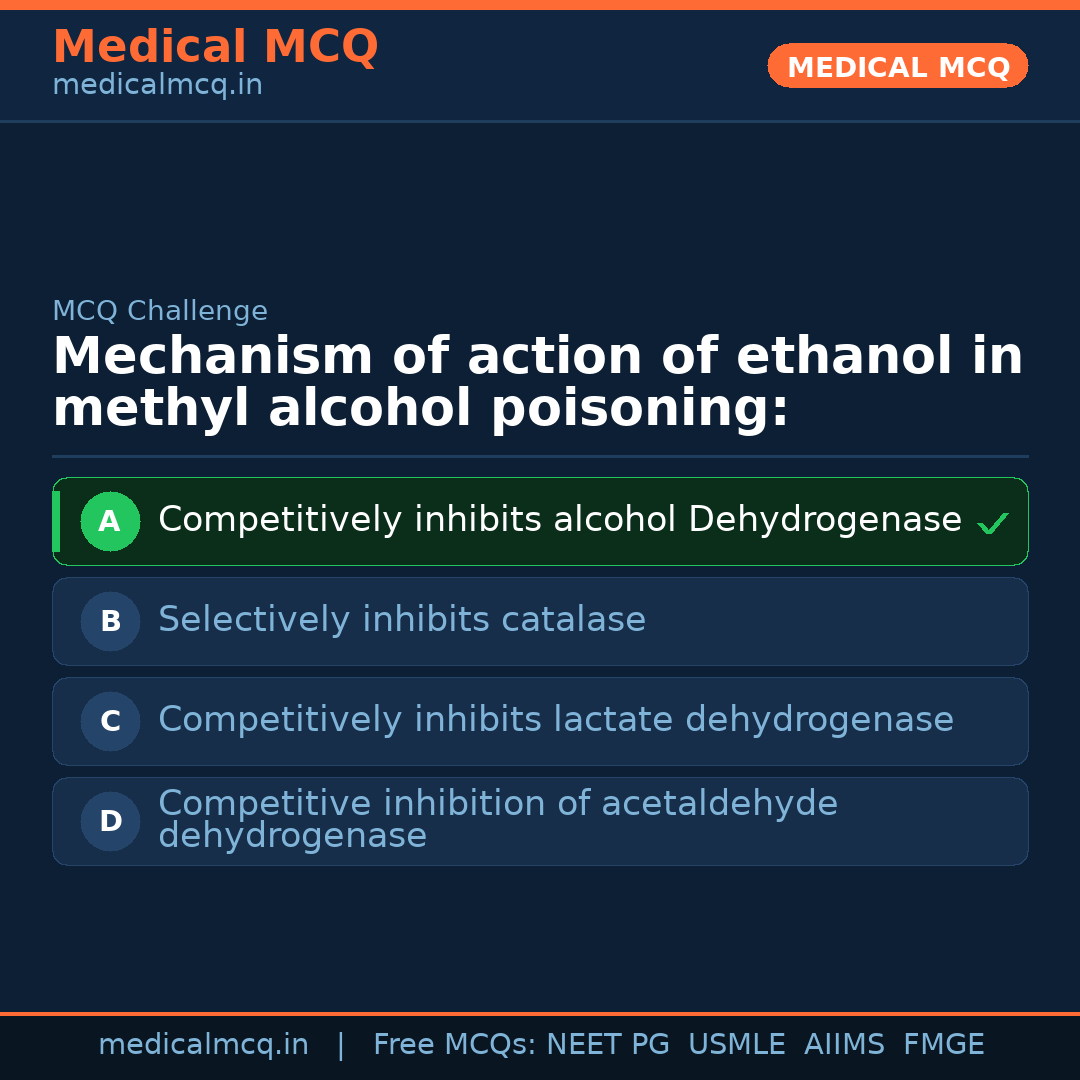Open the Medical MCQ title logo
The width and height of the screenshot is (1080, 1080).
tap(215, 47)
